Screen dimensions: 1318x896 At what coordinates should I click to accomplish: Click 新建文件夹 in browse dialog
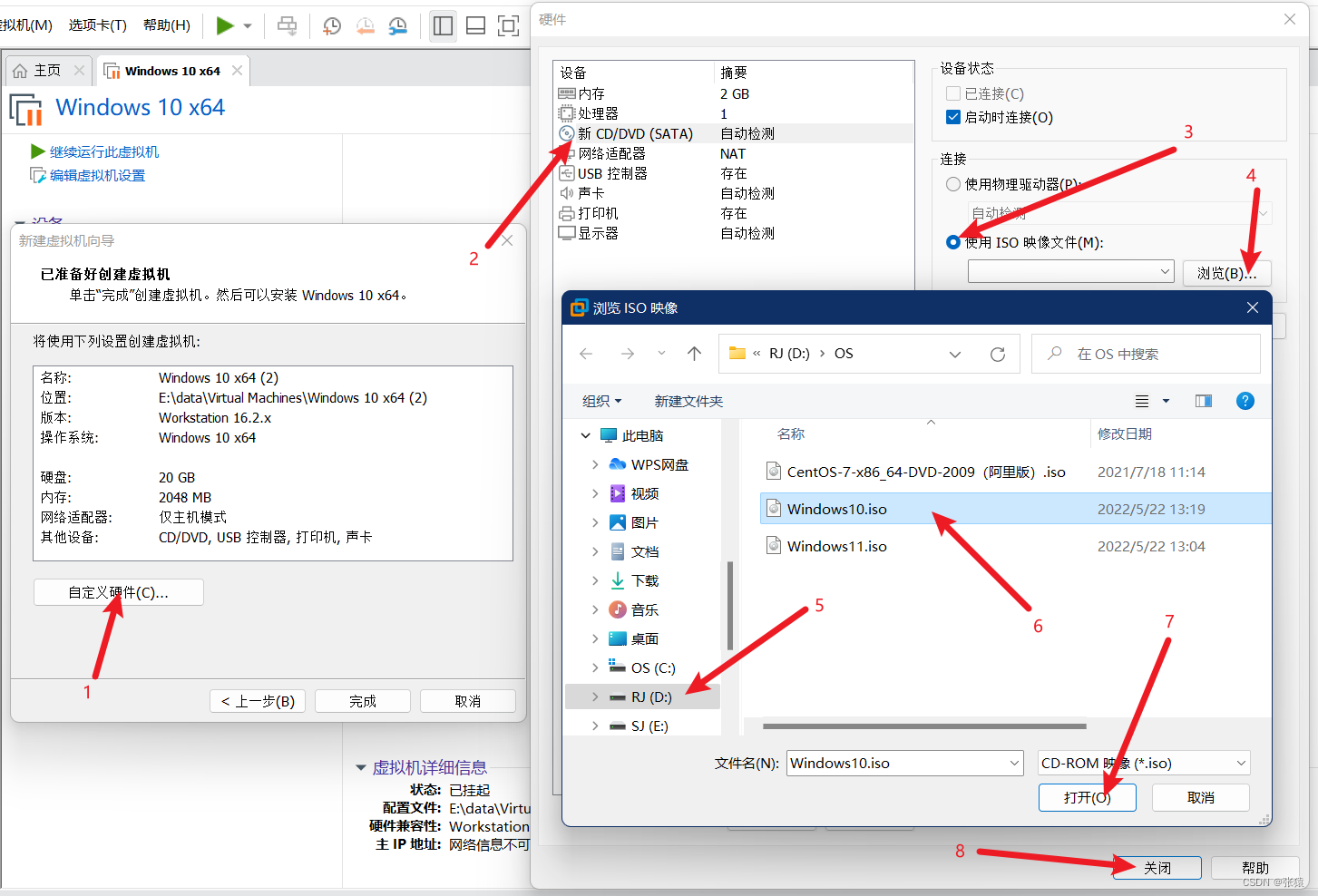click(x=688, y=401)
